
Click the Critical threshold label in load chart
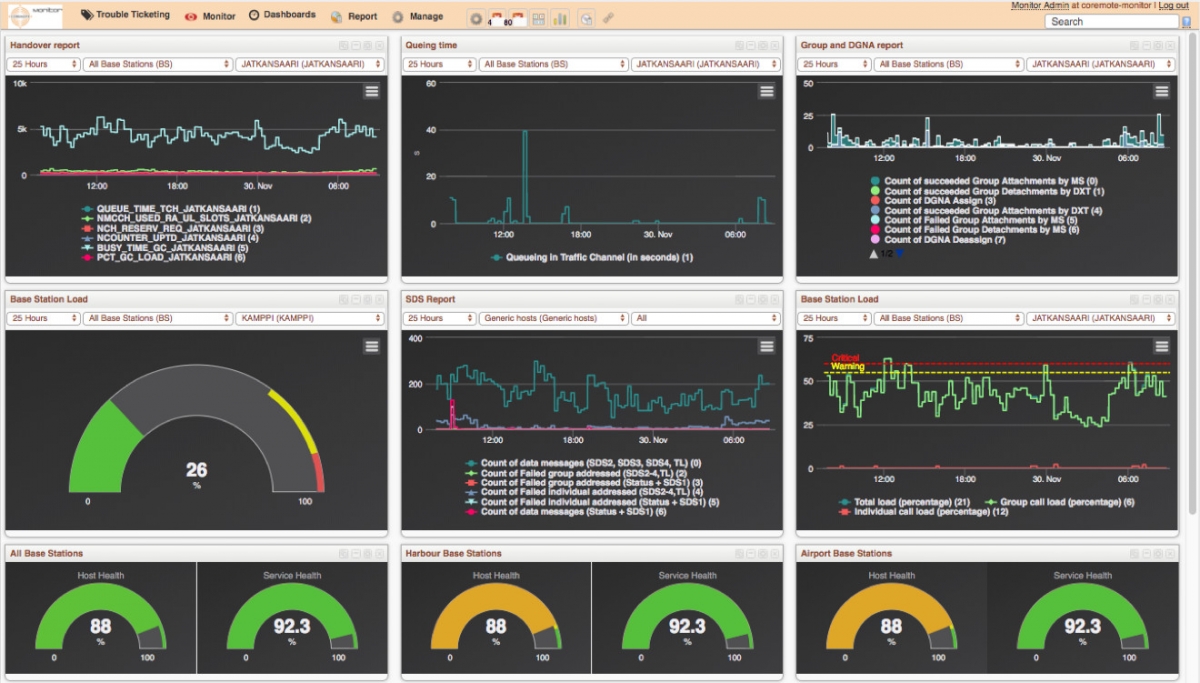(x=846, y=357)
